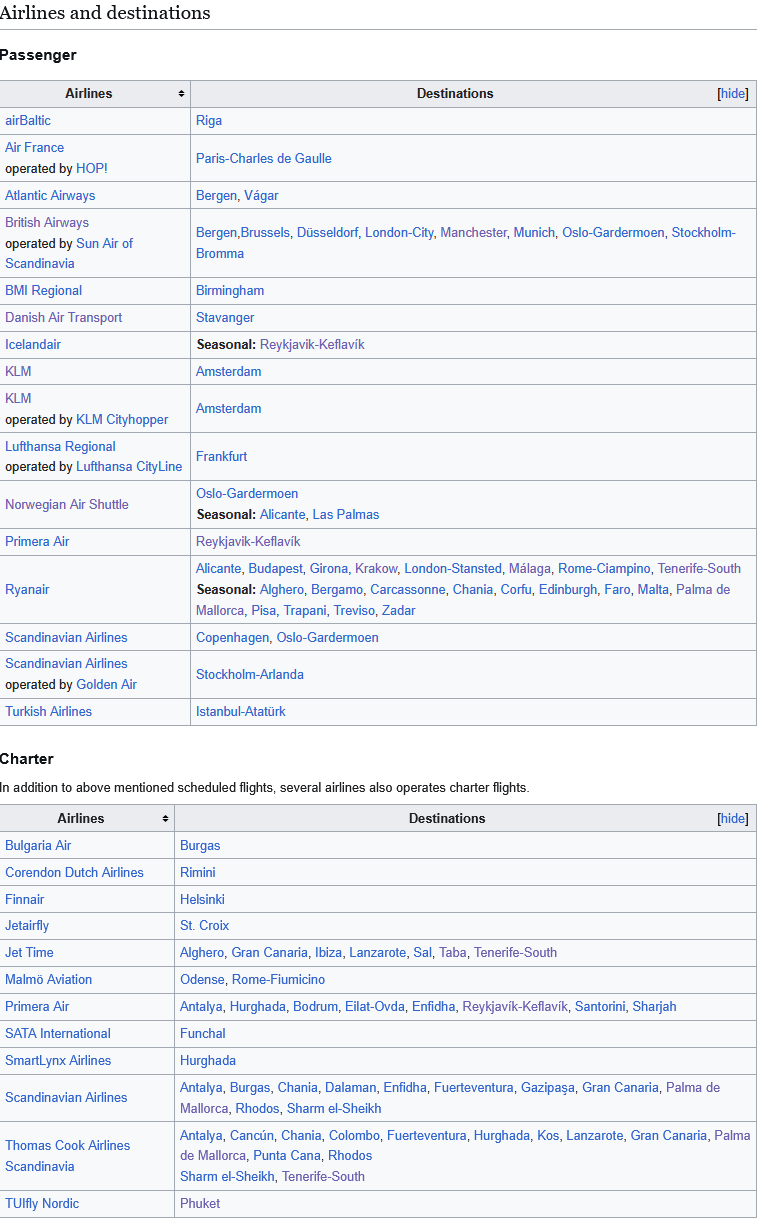
Task: Hide the Charter destinations table
Action: pyautogui.click(x=733, y=819)
